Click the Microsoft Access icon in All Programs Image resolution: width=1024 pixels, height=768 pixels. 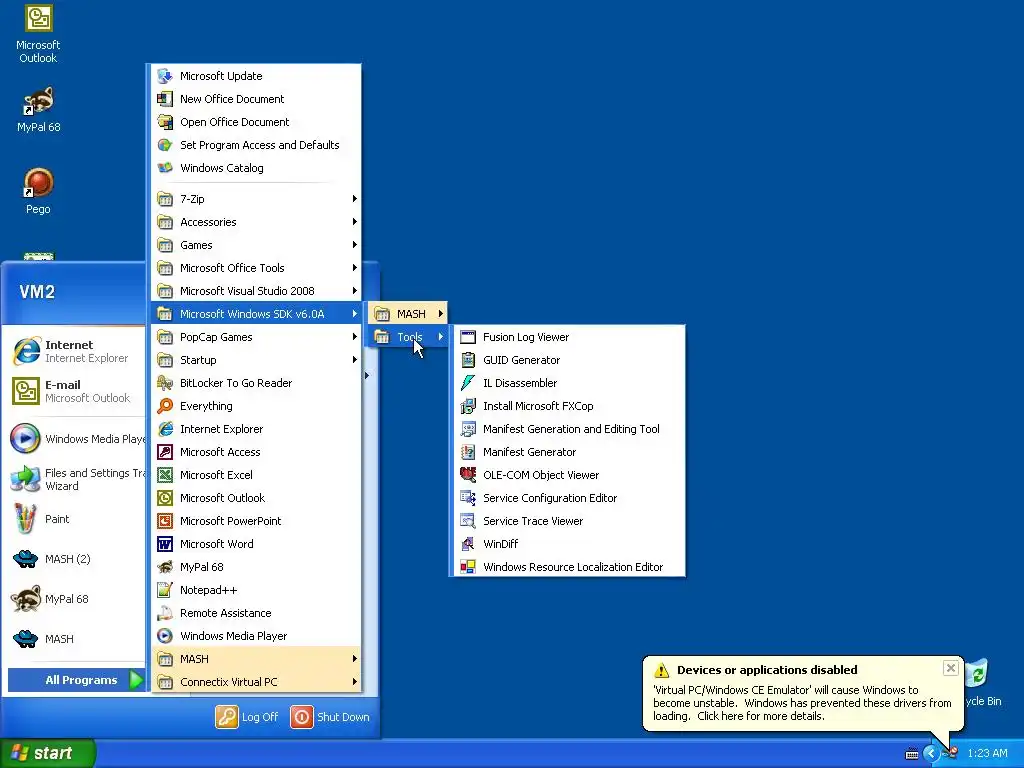click(x=165, y=452)
